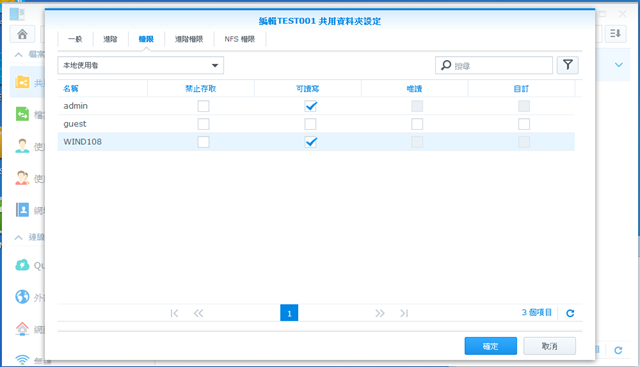Check No Access for admin
The width and height of the screenshot is (640, 367).
(x=203, y=106)
